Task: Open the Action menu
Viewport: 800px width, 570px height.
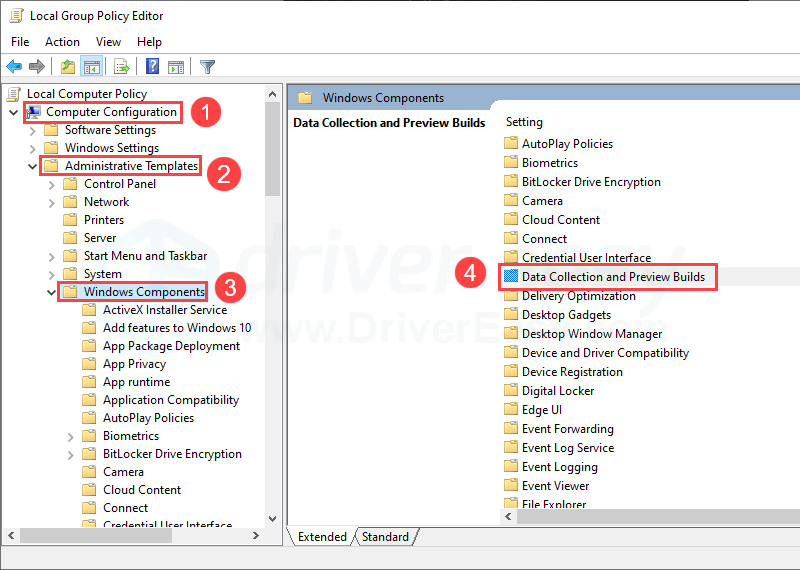Action: coord(62,42)
